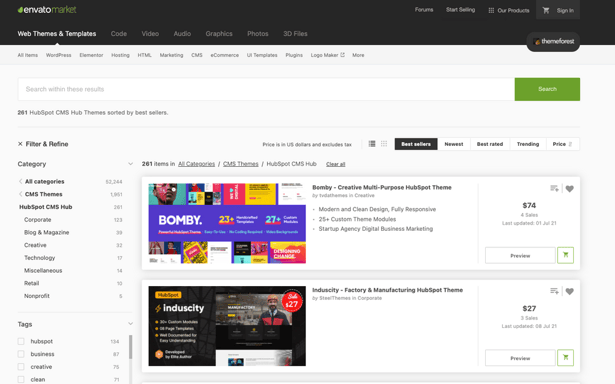Go back via All categories arrow

(x=20, y=182)
